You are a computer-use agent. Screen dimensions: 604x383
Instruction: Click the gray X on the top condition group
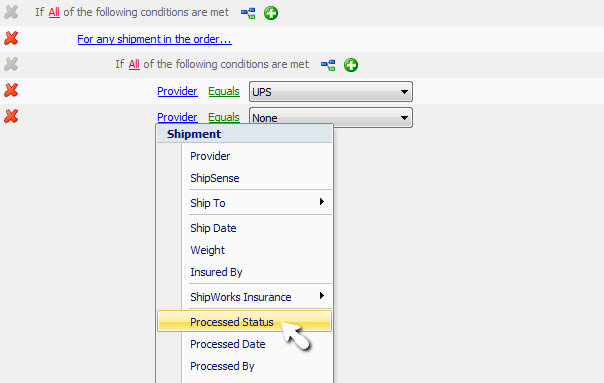(x=11, y=12)
